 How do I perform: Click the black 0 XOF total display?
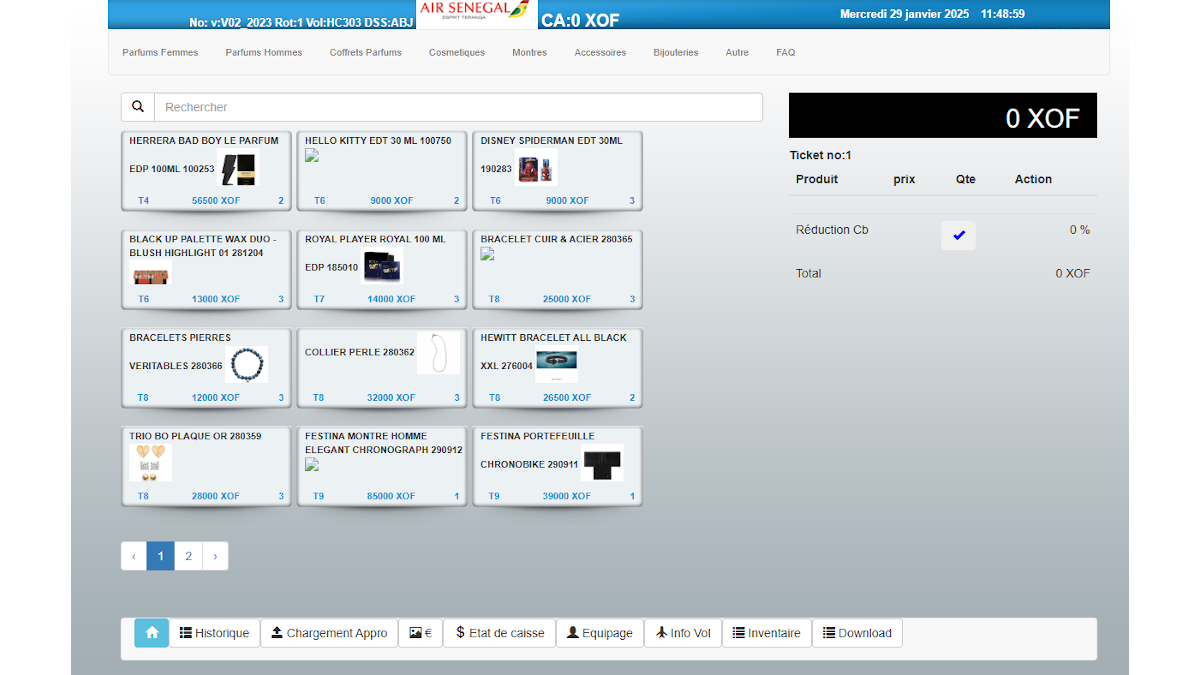(x=943, y=116)
